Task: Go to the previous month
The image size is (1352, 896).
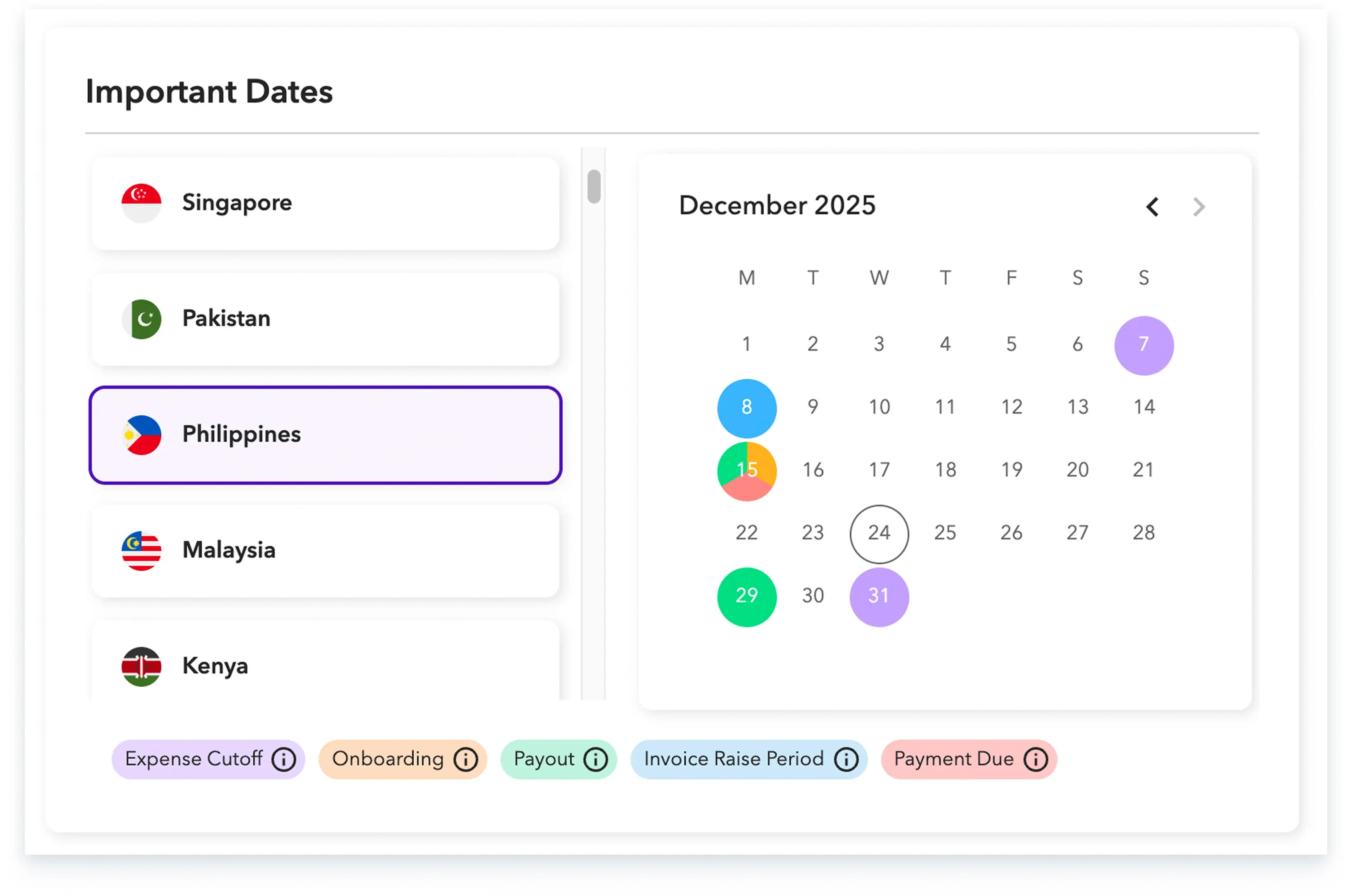Action: (1153, 207)
